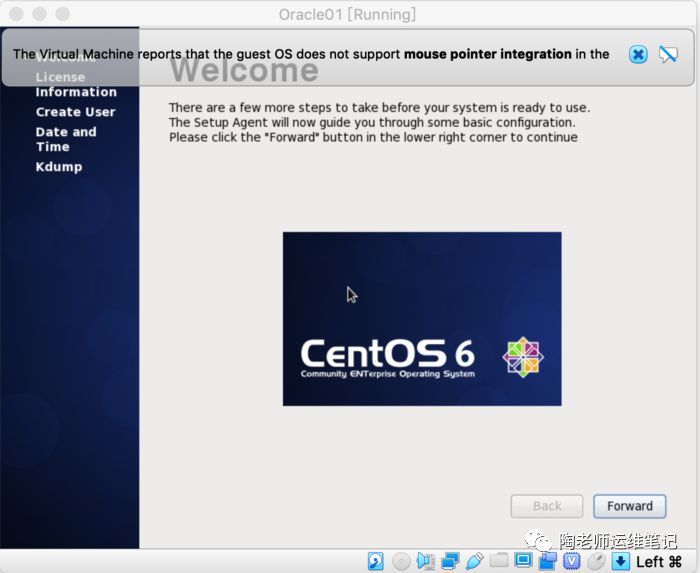The image size is (700, 573).
Task: Suppress future mouse integration notification messages
Action: 668,54
